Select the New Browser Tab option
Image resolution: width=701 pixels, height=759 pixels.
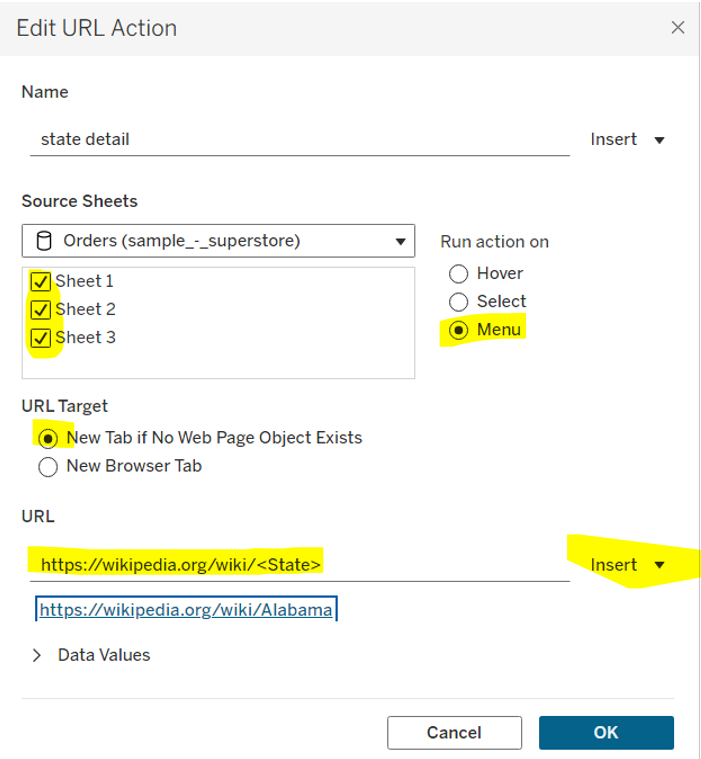click(x=47, y=465)
